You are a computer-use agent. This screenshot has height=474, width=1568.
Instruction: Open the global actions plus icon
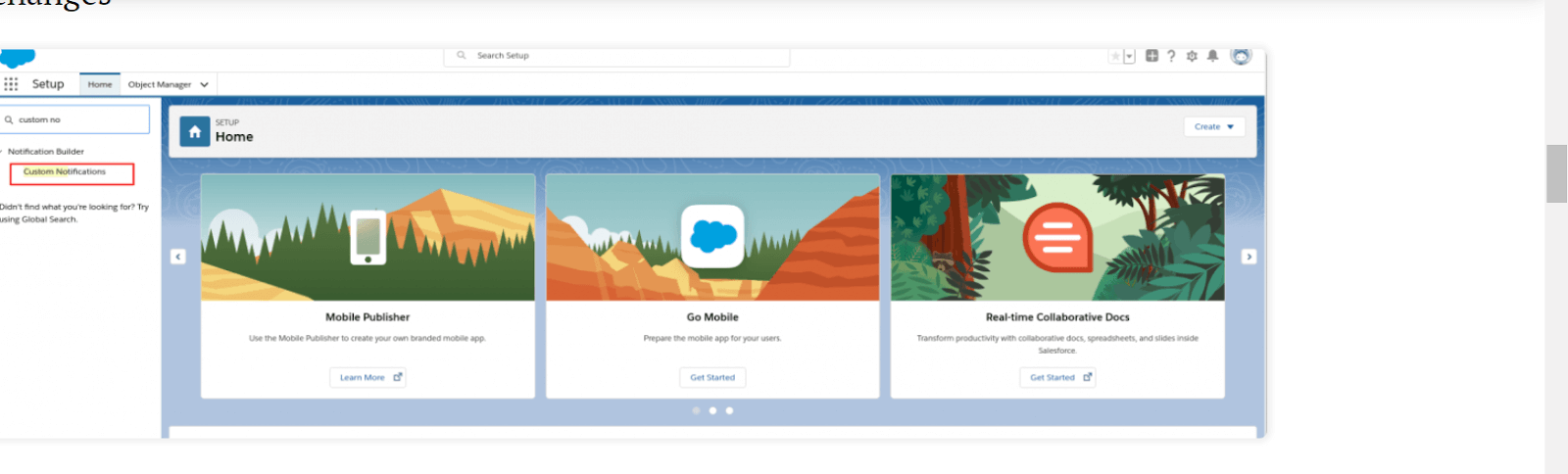tap(1151, 56)
